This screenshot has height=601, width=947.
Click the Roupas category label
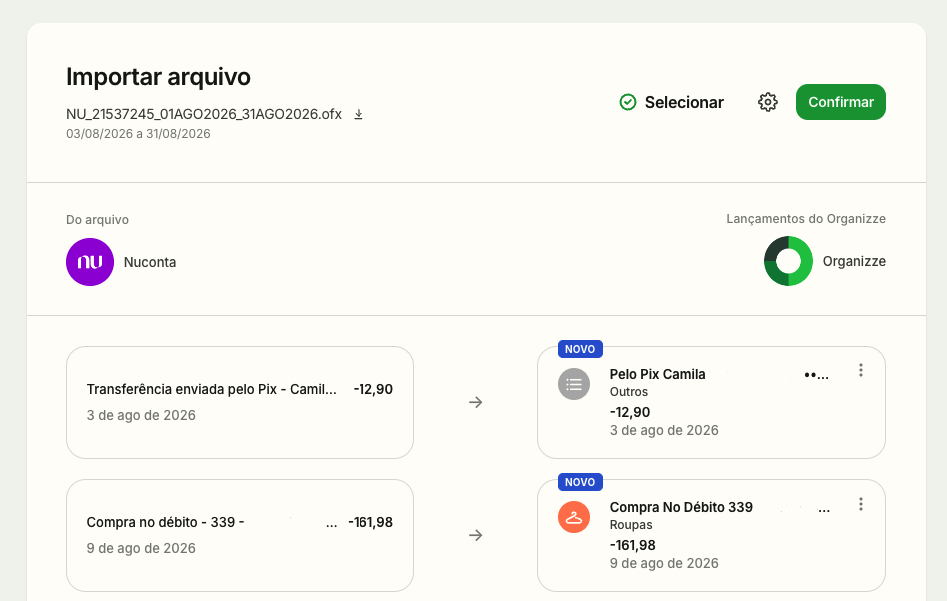pyautogui.click(x=631, y=525)
